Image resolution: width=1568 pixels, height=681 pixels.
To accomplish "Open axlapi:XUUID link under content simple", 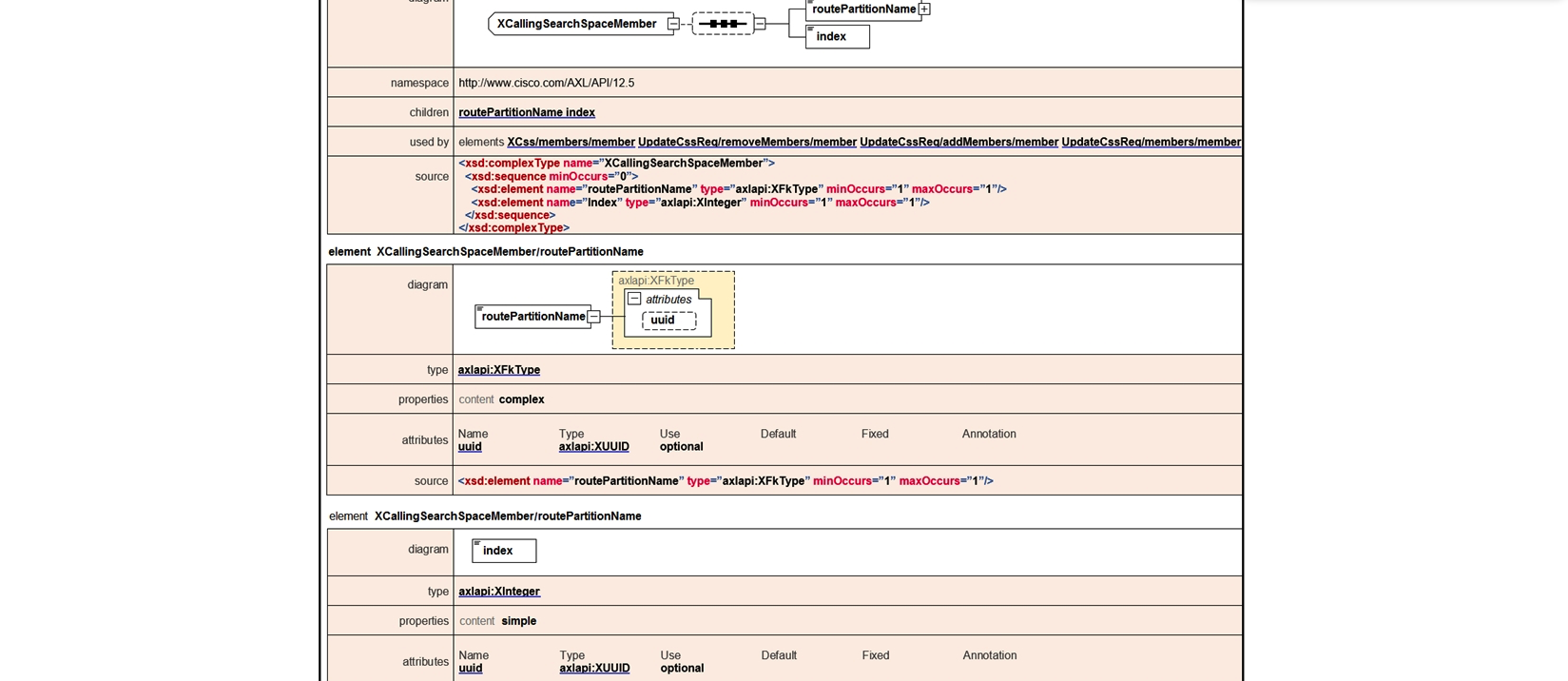I will coord(594,669).
